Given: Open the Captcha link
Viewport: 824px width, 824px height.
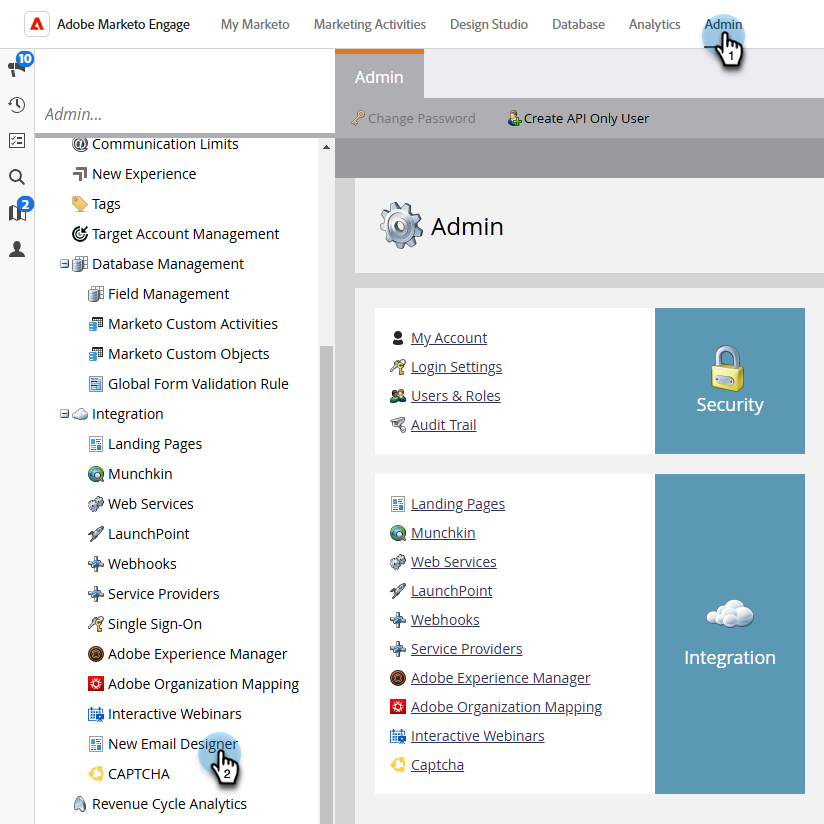Looking at the screenshot, I should pyautogui.click(x=437, y=765).
